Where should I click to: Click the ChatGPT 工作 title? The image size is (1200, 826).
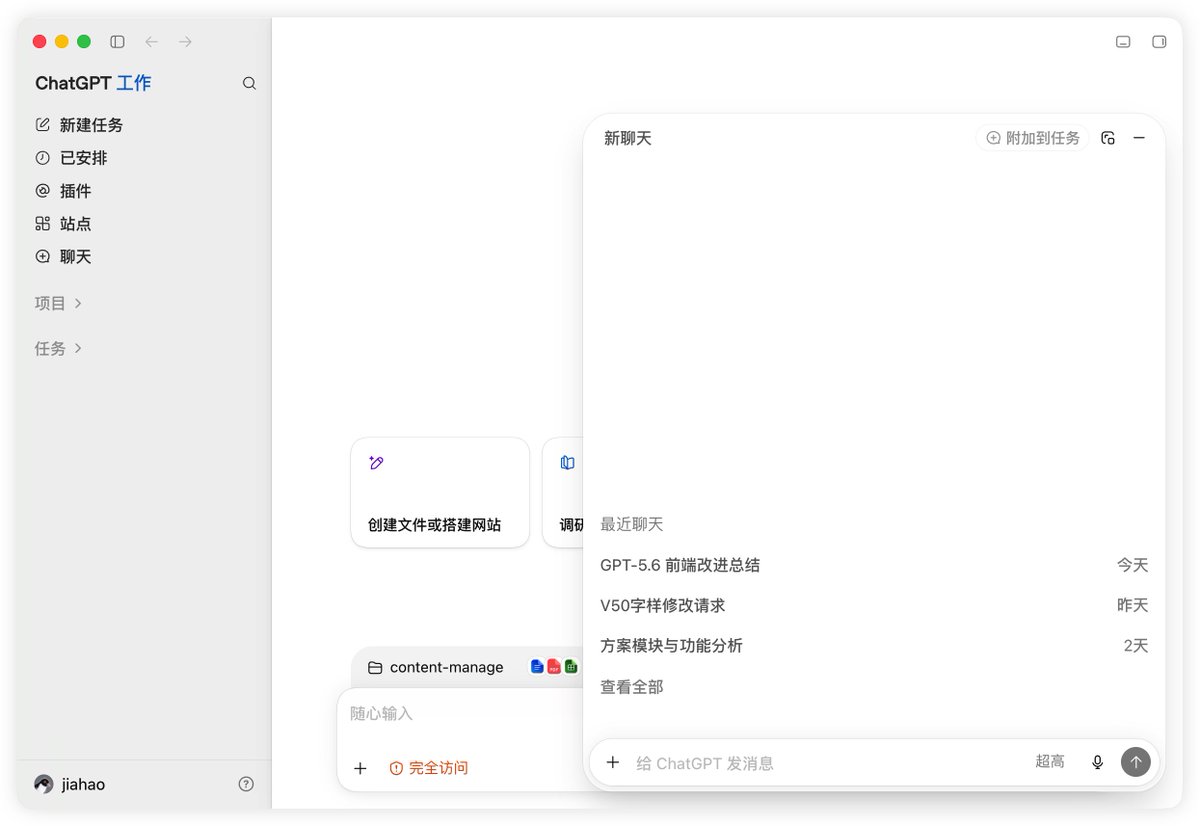coord(93,84)
